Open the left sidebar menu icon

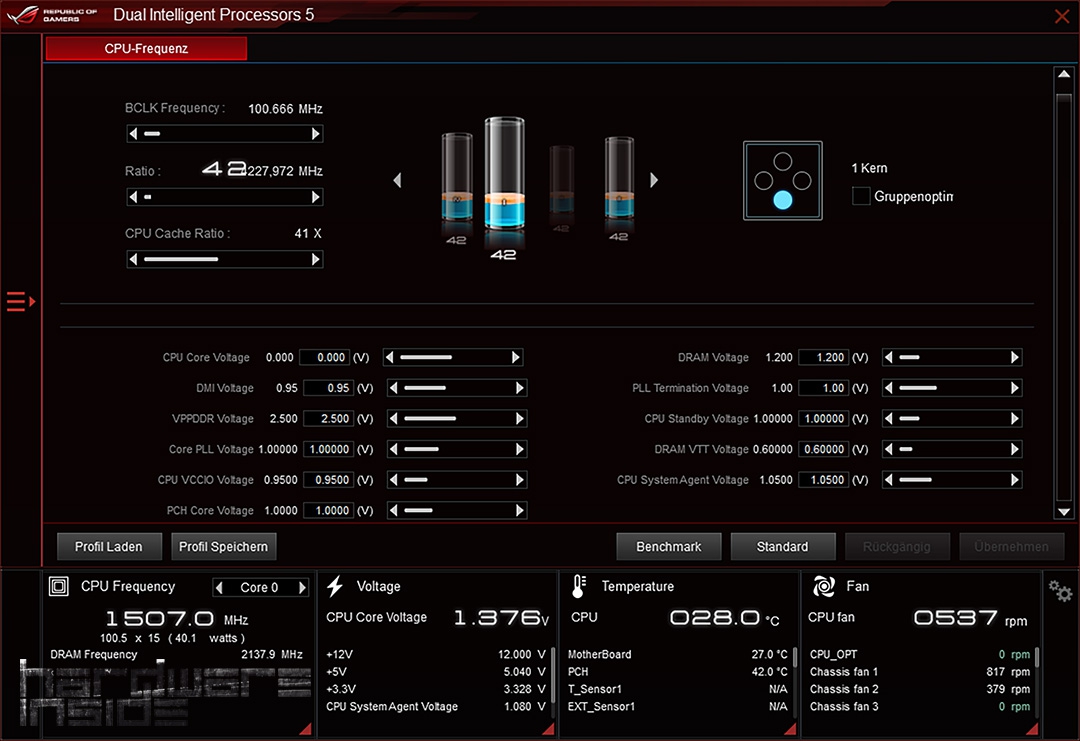pyautogui.click(x=20, y=301)
